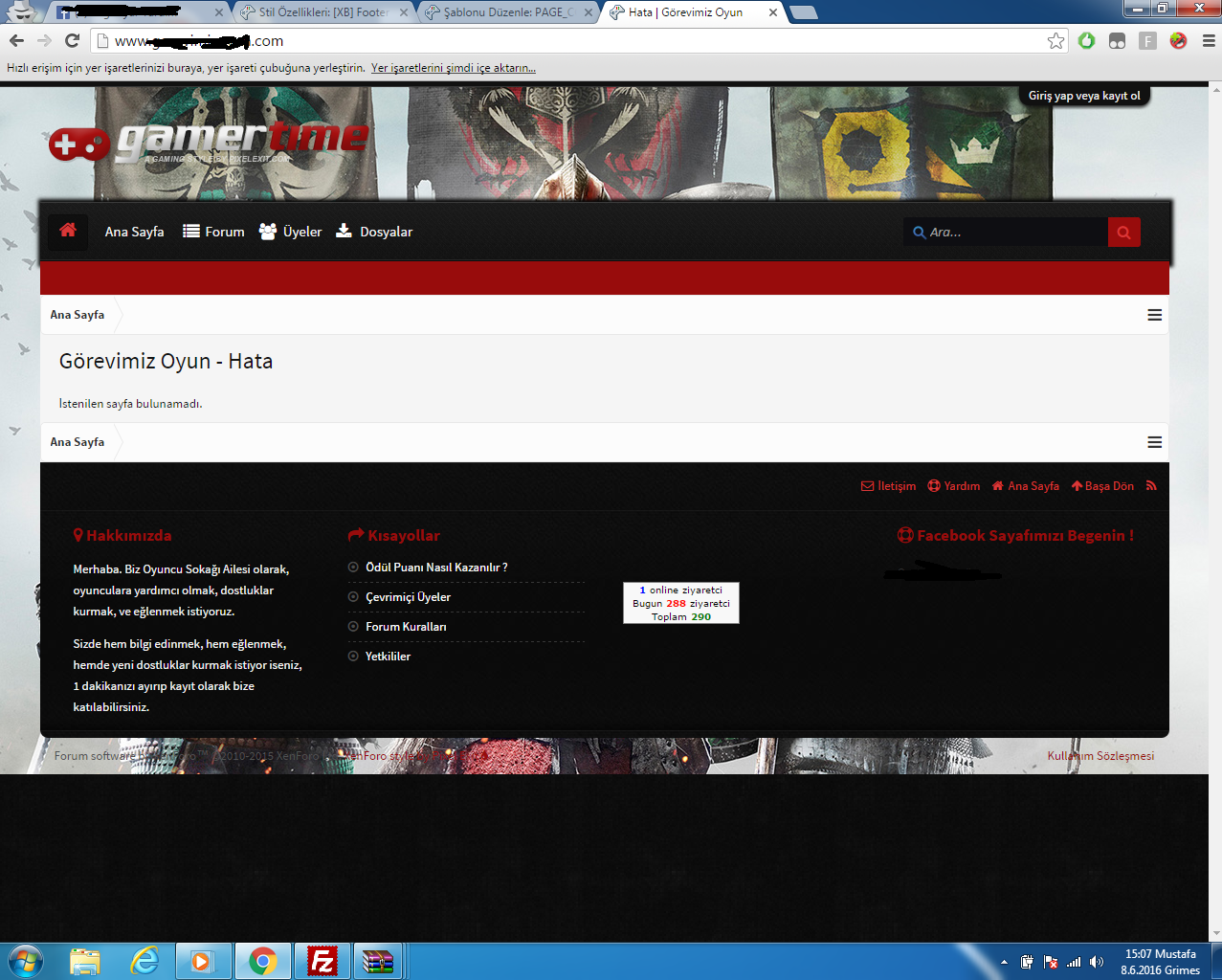Image resolution: width=1222 pixels, height=980 pixels.
Task: Open the Forum Kuralları shortcut
Action: pyautogui.click(x=406, y=627)
